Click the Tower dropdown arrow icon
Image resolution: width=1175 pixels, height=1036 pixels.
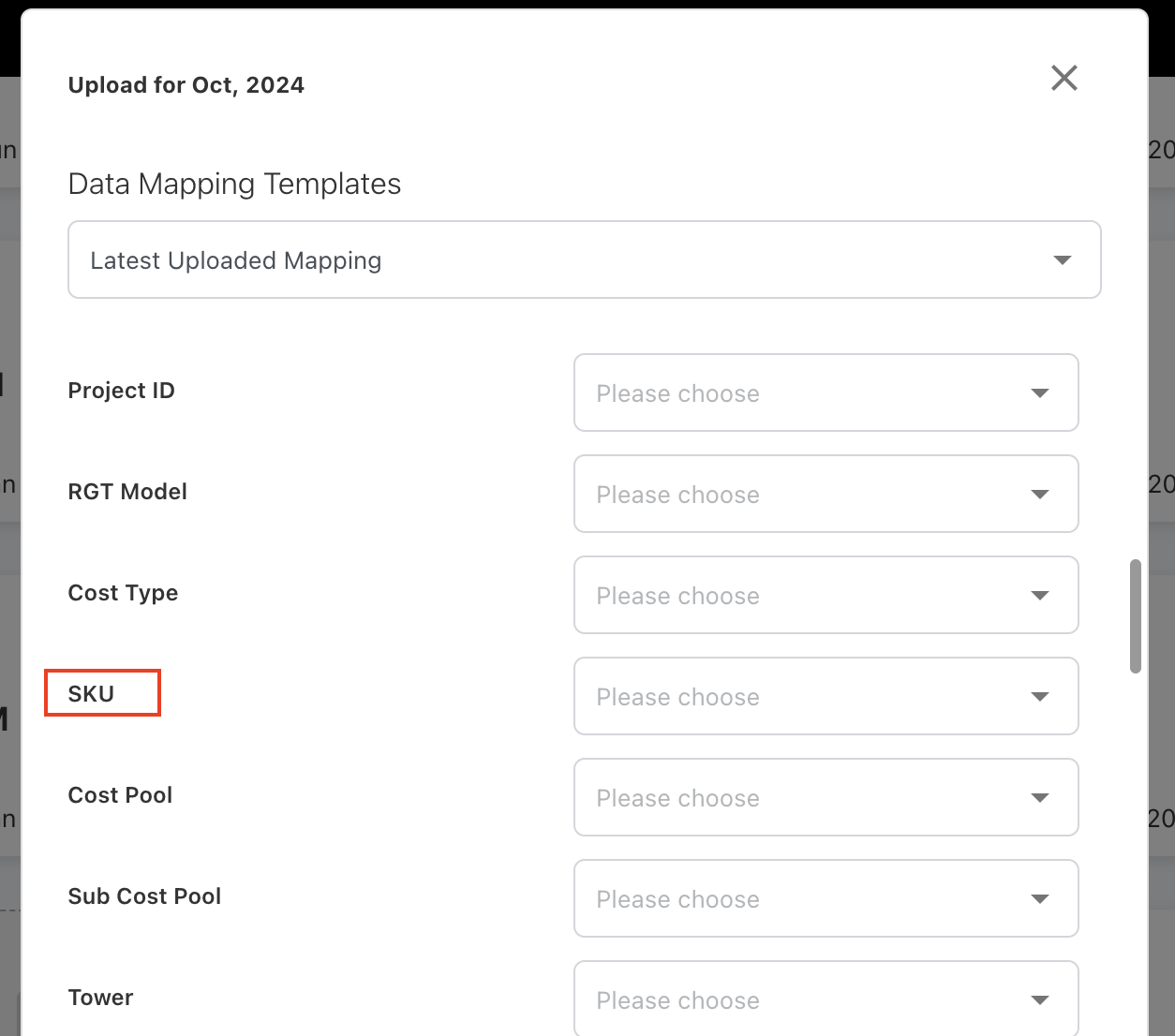(x=1039, y=999)
